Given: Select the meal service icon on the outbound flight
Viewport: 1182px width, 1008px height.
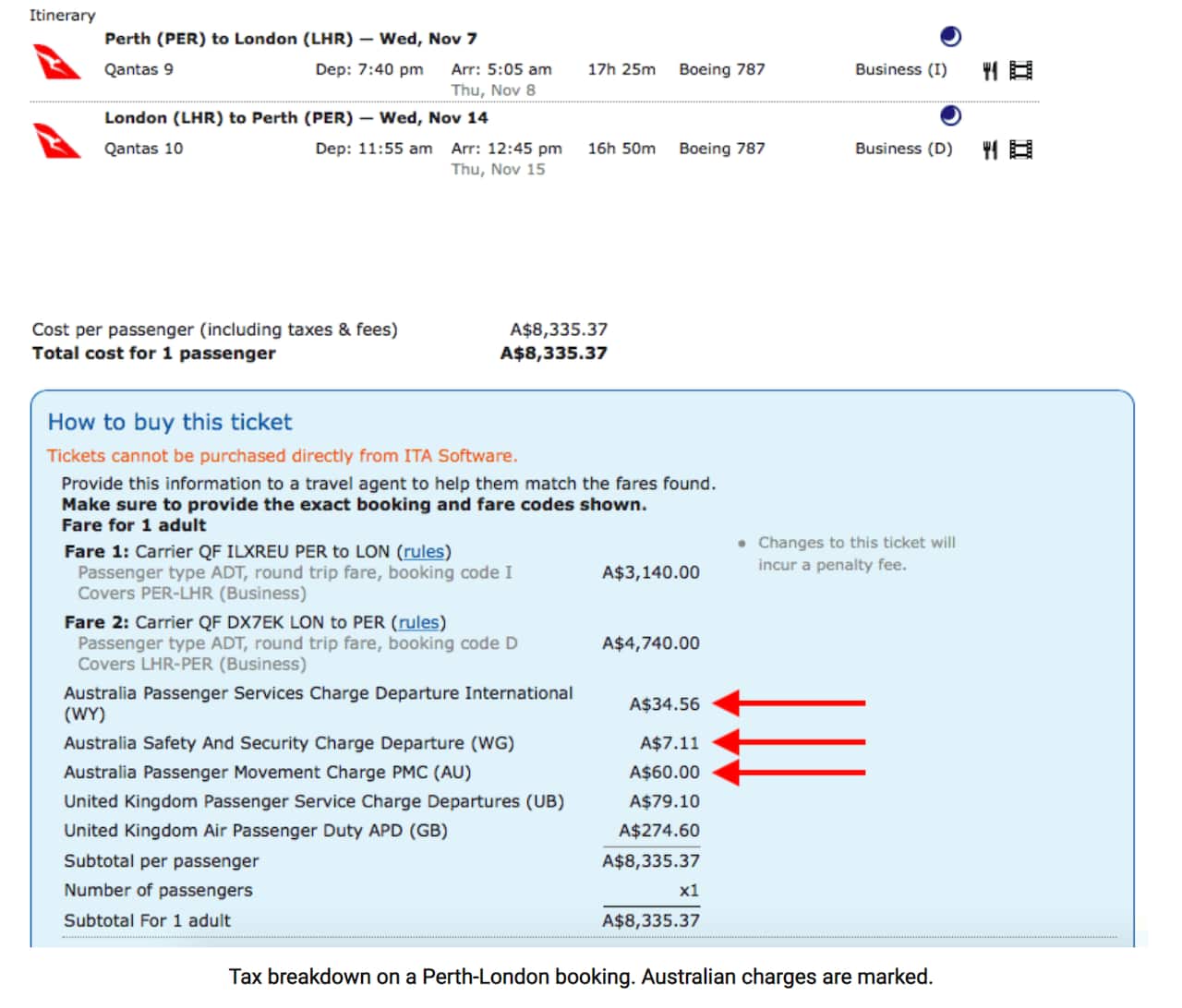Looking at the screenshot, I should tap(990, 69).
